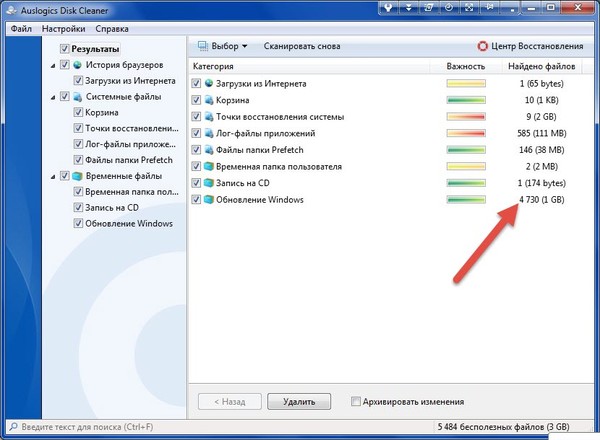Collapse История браузеров tree node
600x440 pixels.
point(53,66)
